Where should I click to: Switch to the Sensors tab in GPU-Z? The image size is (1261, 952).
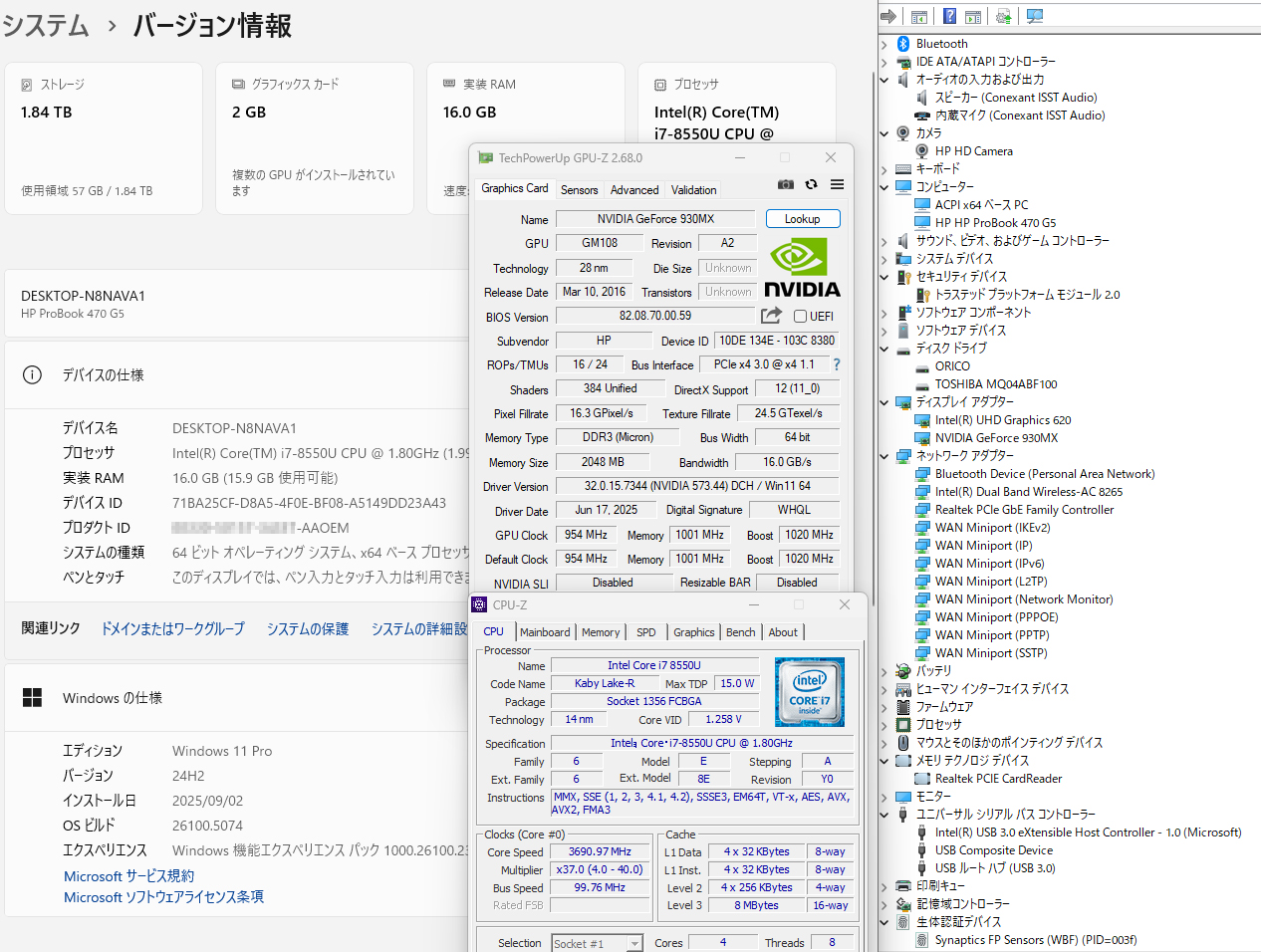click(579, 189)
